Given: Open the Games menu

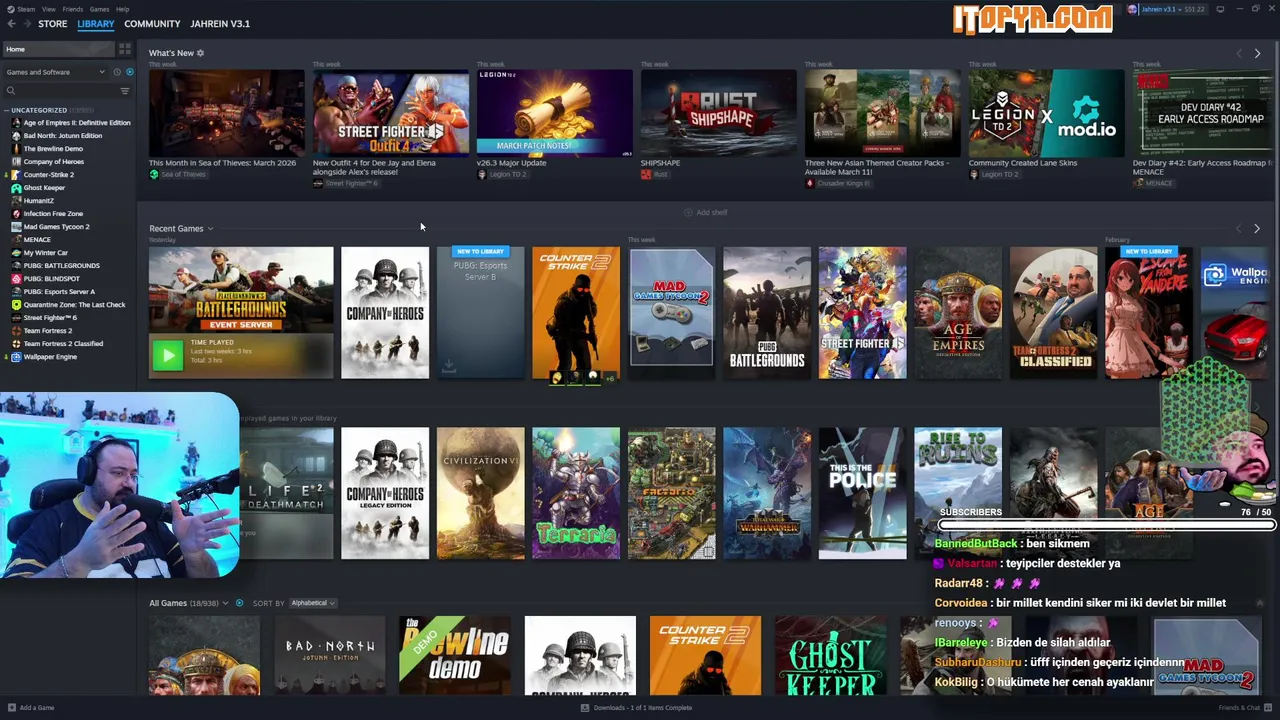Looking at the screenshot, I should [x=99, y=9].
